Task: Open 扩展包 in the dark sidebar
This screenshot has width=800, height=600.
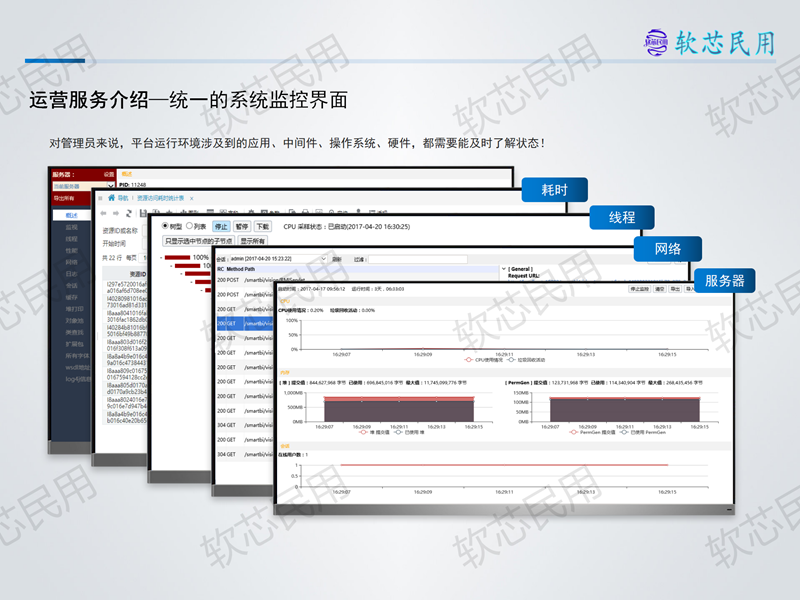Action: pos(74,344)
